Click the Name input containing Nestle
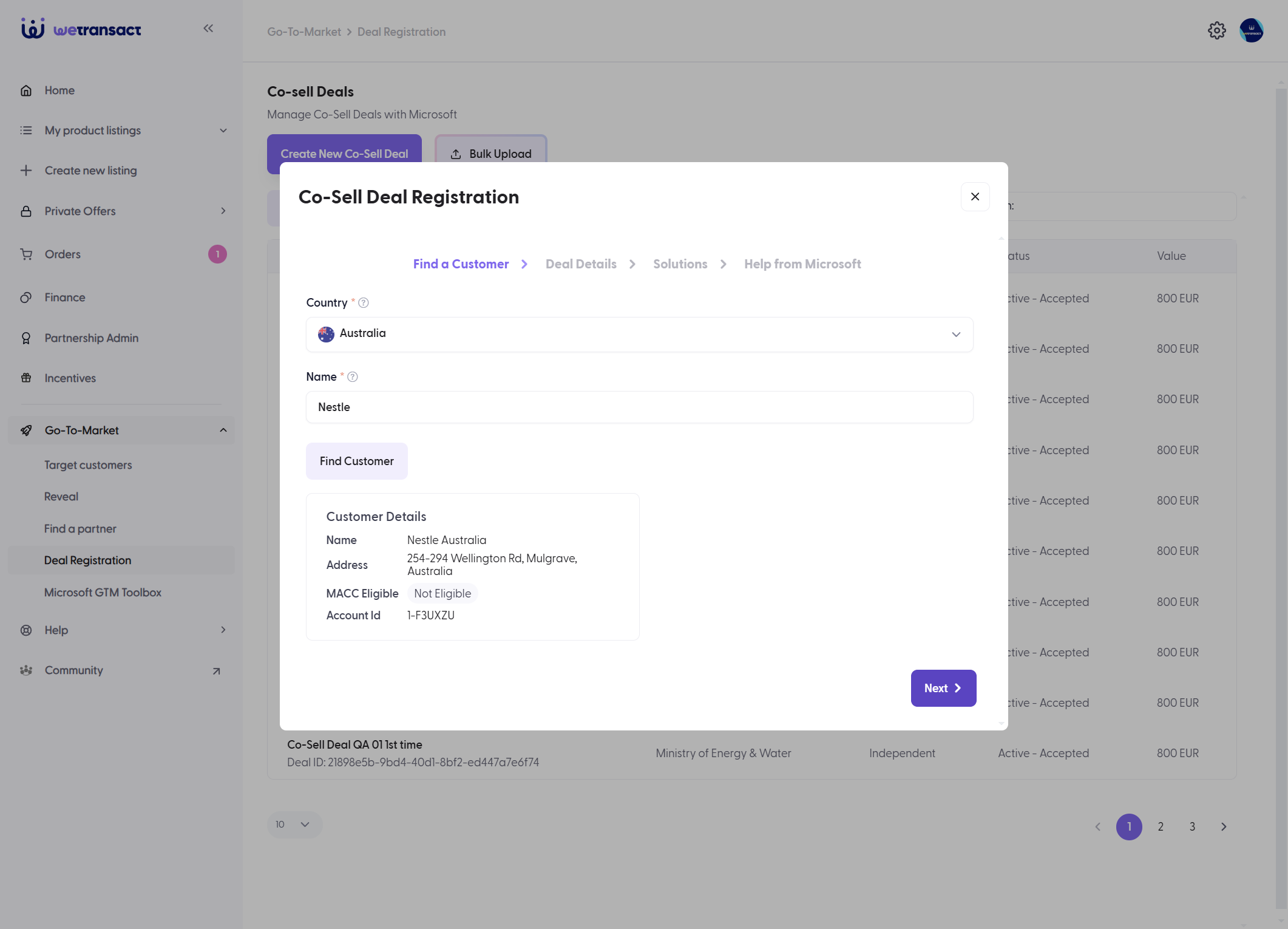Viewport: 1288px width, 929px height. (x=639, y=407)
